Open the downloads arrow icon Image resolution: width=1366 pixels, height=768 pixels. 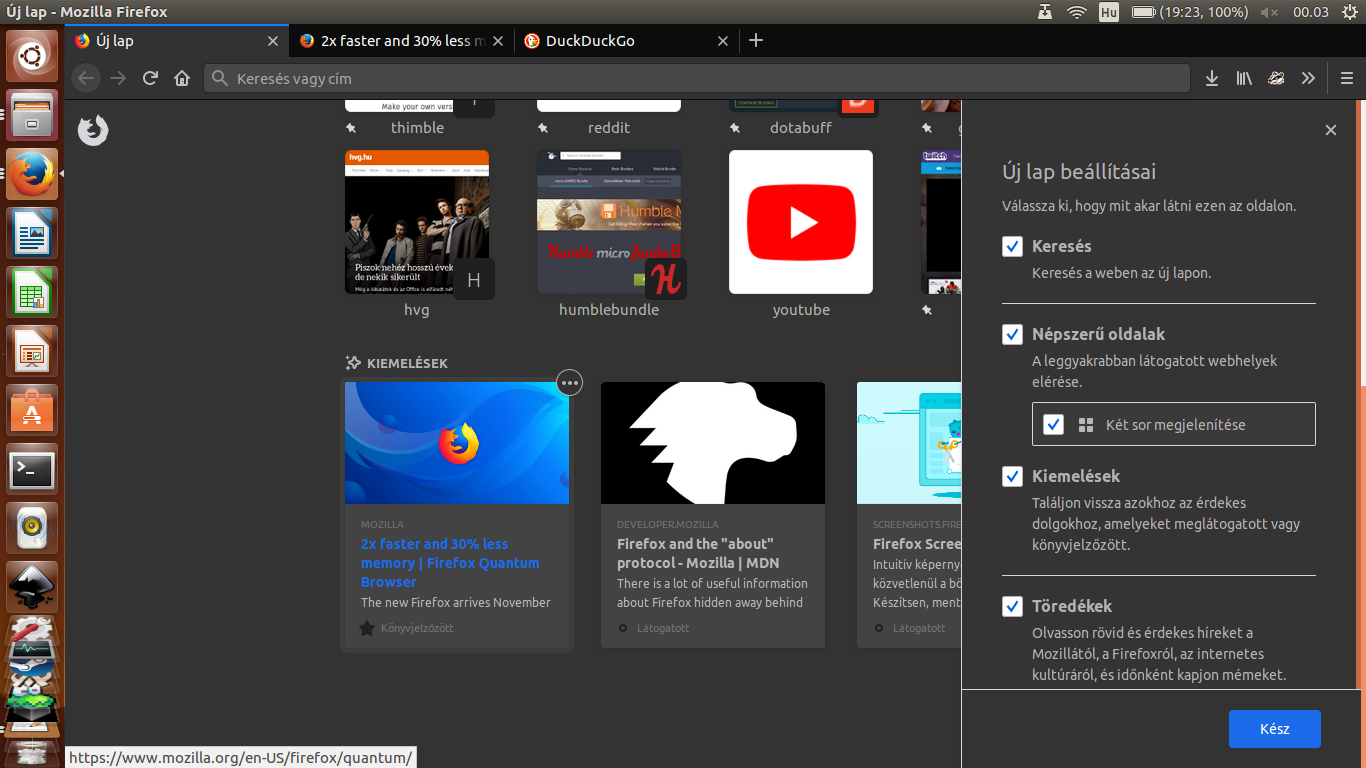pyautogui.click(x=1212, y=78)
